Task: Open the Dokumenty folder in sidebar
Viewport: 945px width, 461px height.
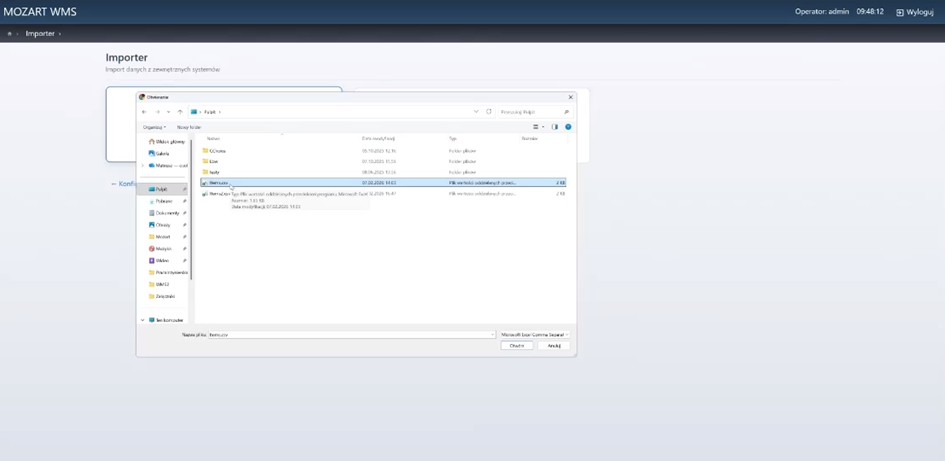Action: coord(166,213)
